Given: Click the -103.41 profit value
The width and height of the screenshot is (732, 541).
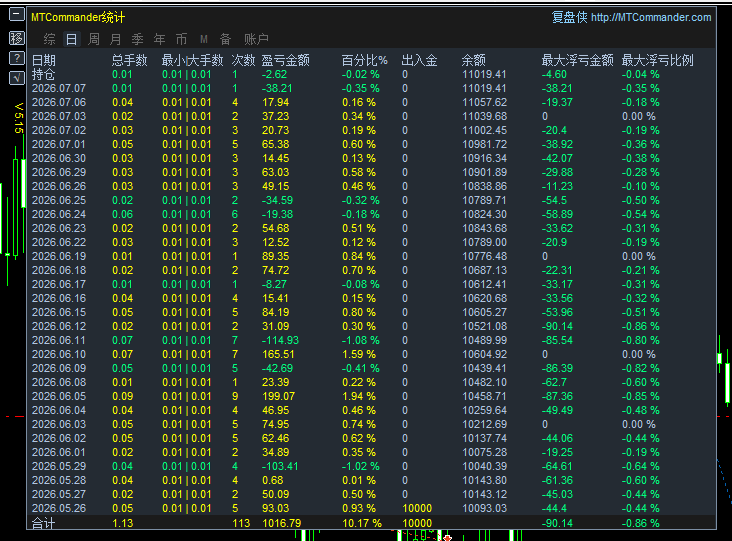Looking at the screenshot, I should pyautogui.click(x=280, y=466).
